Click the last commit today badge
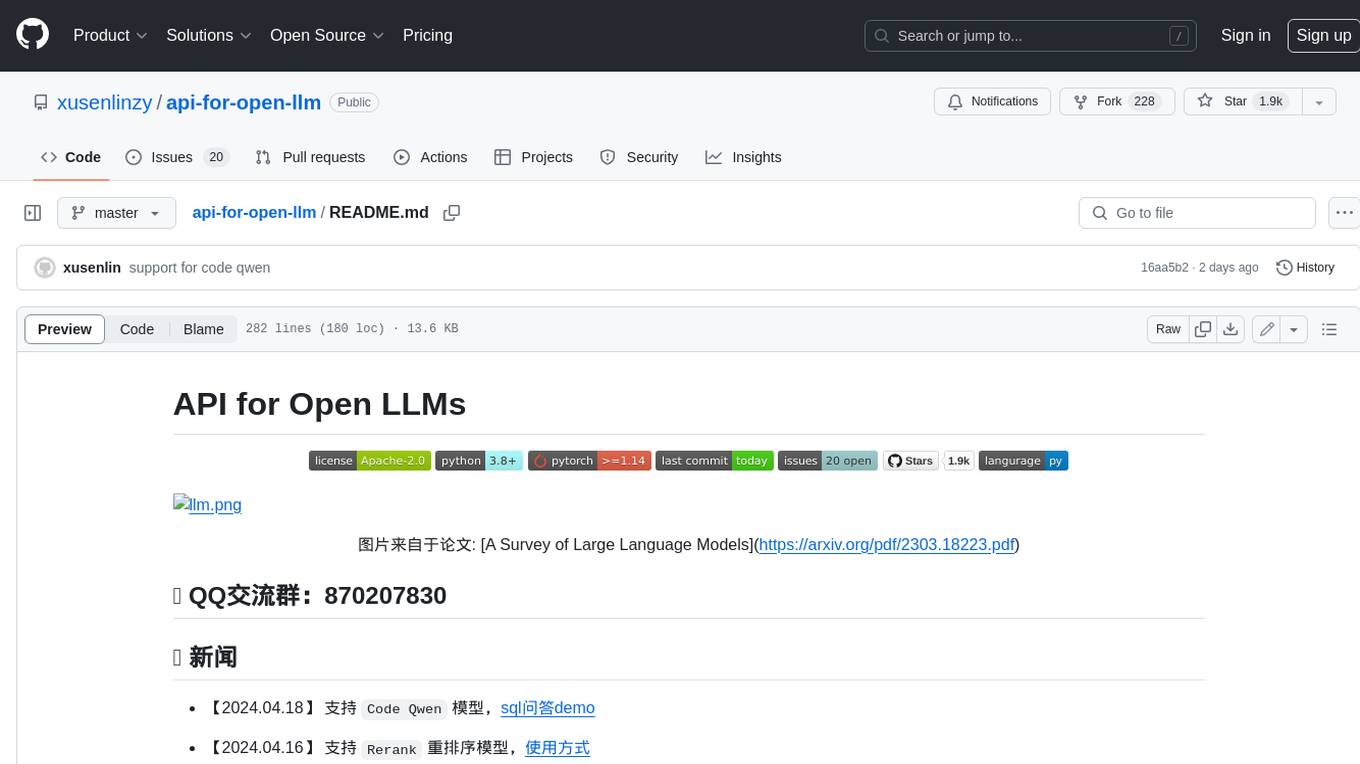The height and width of the screenshot is (764, 1360). coord(714,461)
